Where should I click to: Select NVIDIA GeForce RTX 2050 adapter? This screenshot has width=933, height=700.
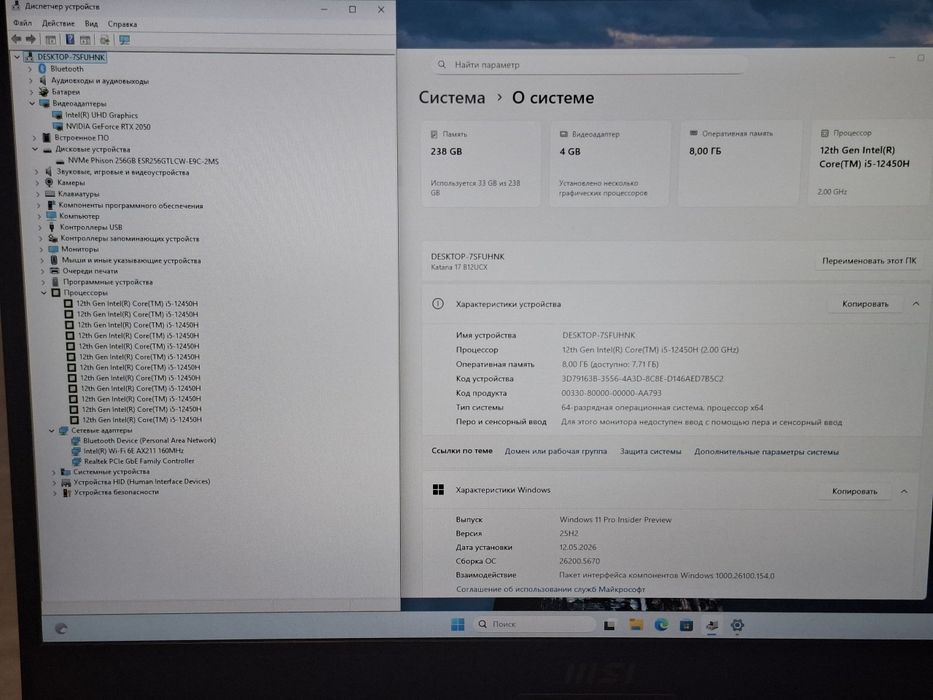click(x=108, y=126)
